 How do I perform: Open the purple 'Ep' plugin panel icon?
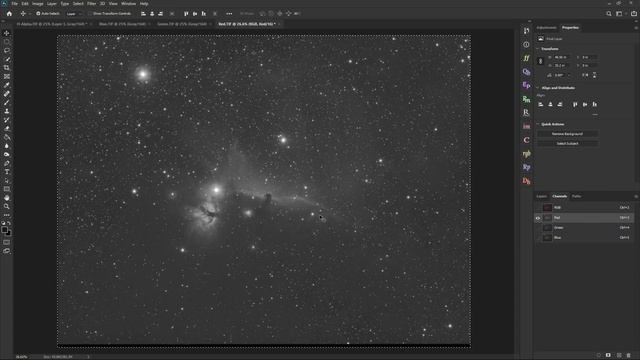coord(526,85)
